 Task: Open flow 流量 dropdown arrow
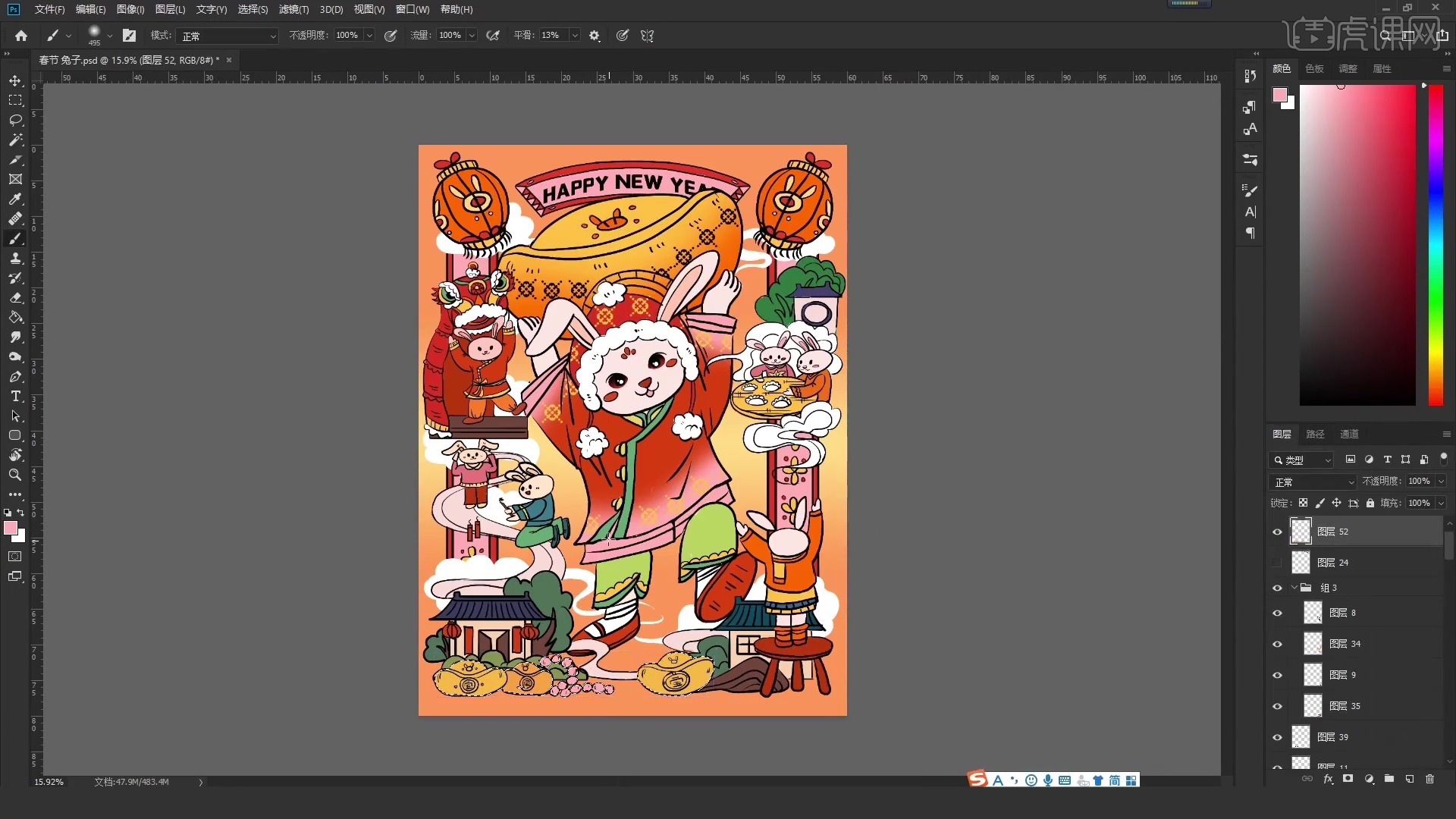point(472,36)
